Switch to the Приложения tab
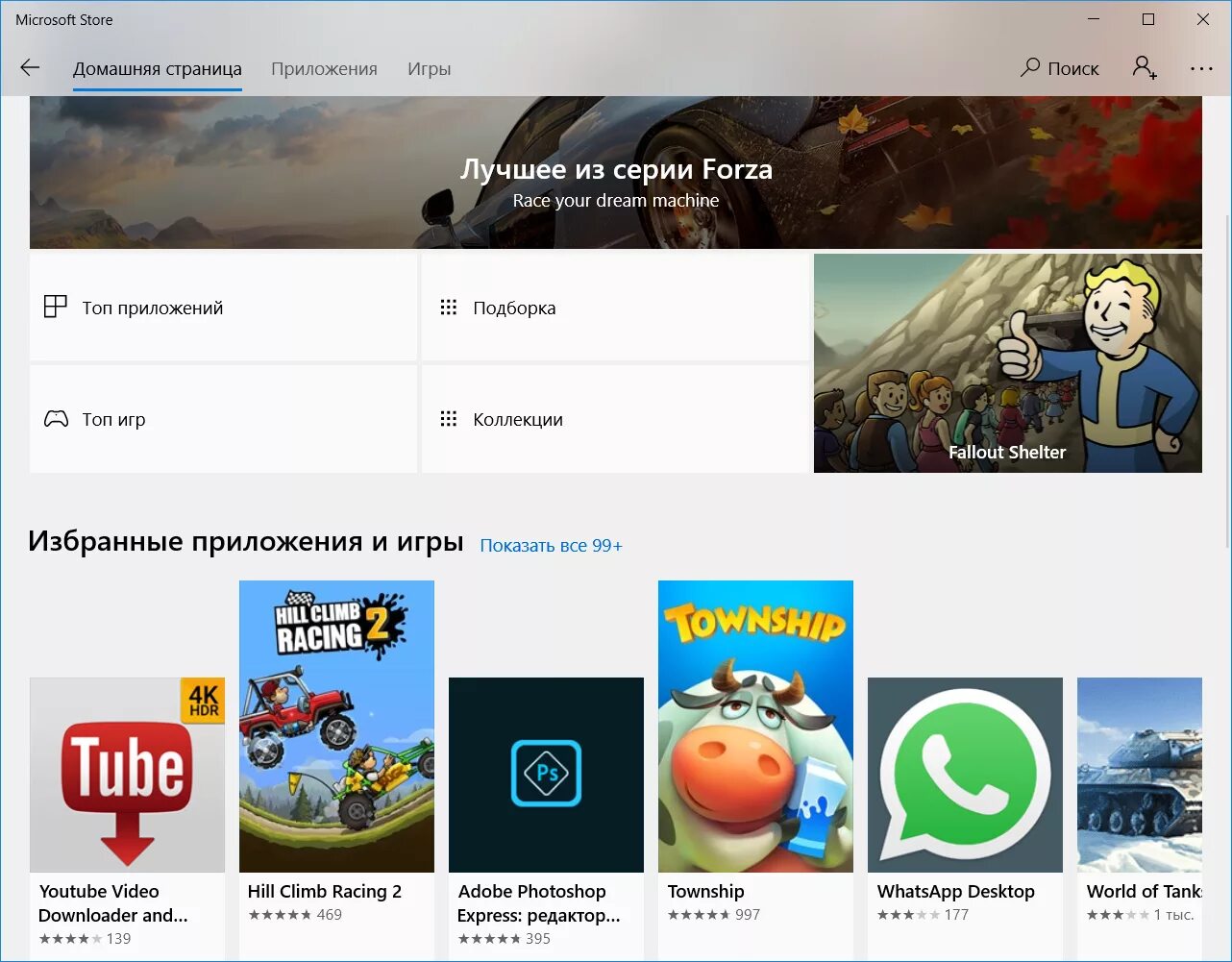1232x962 pixels. 324,69
